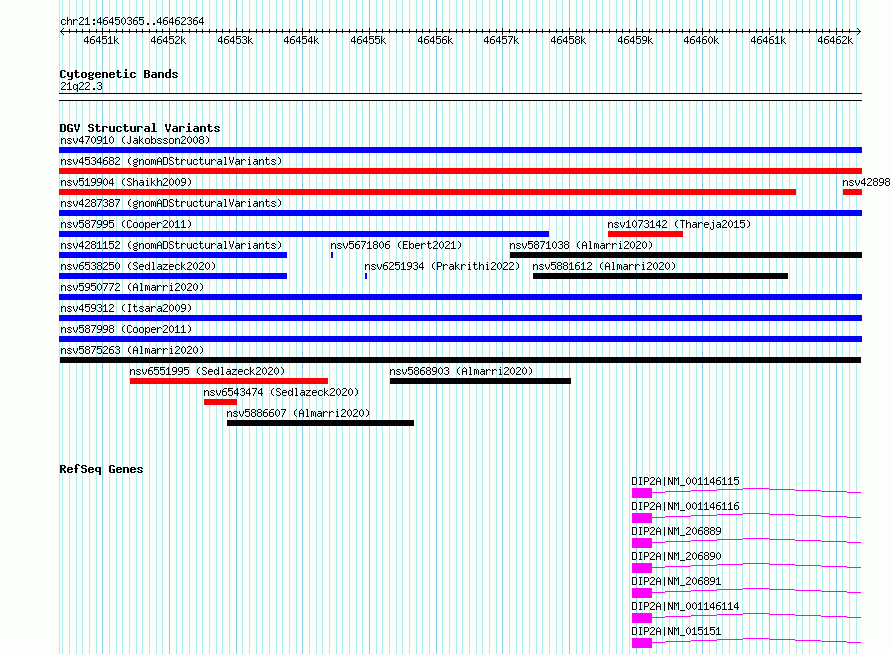This screenshot has width=890, height=654.
Task: Click the RefSeq Genes track heading
Action: coord(101,469)
